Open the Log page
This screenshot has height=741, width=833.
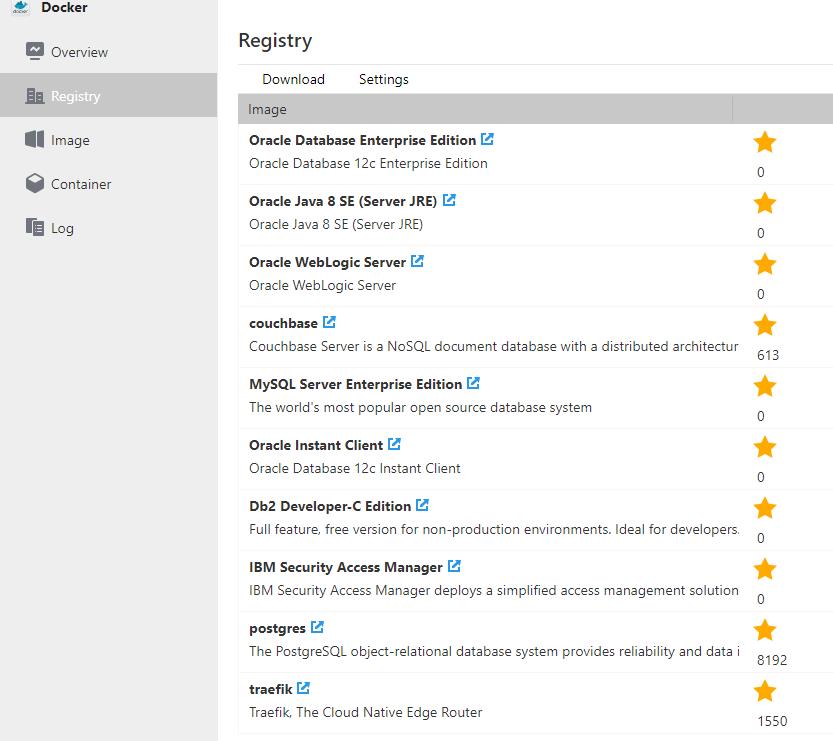[x=62, y=228]
